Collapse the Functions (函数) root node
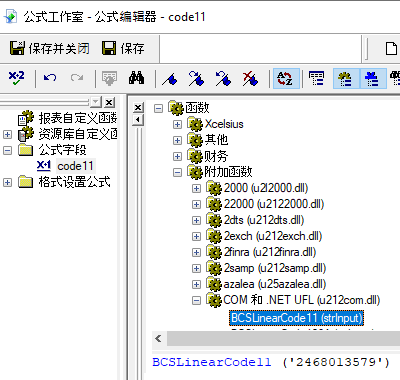400x380 pixels. 159,108
